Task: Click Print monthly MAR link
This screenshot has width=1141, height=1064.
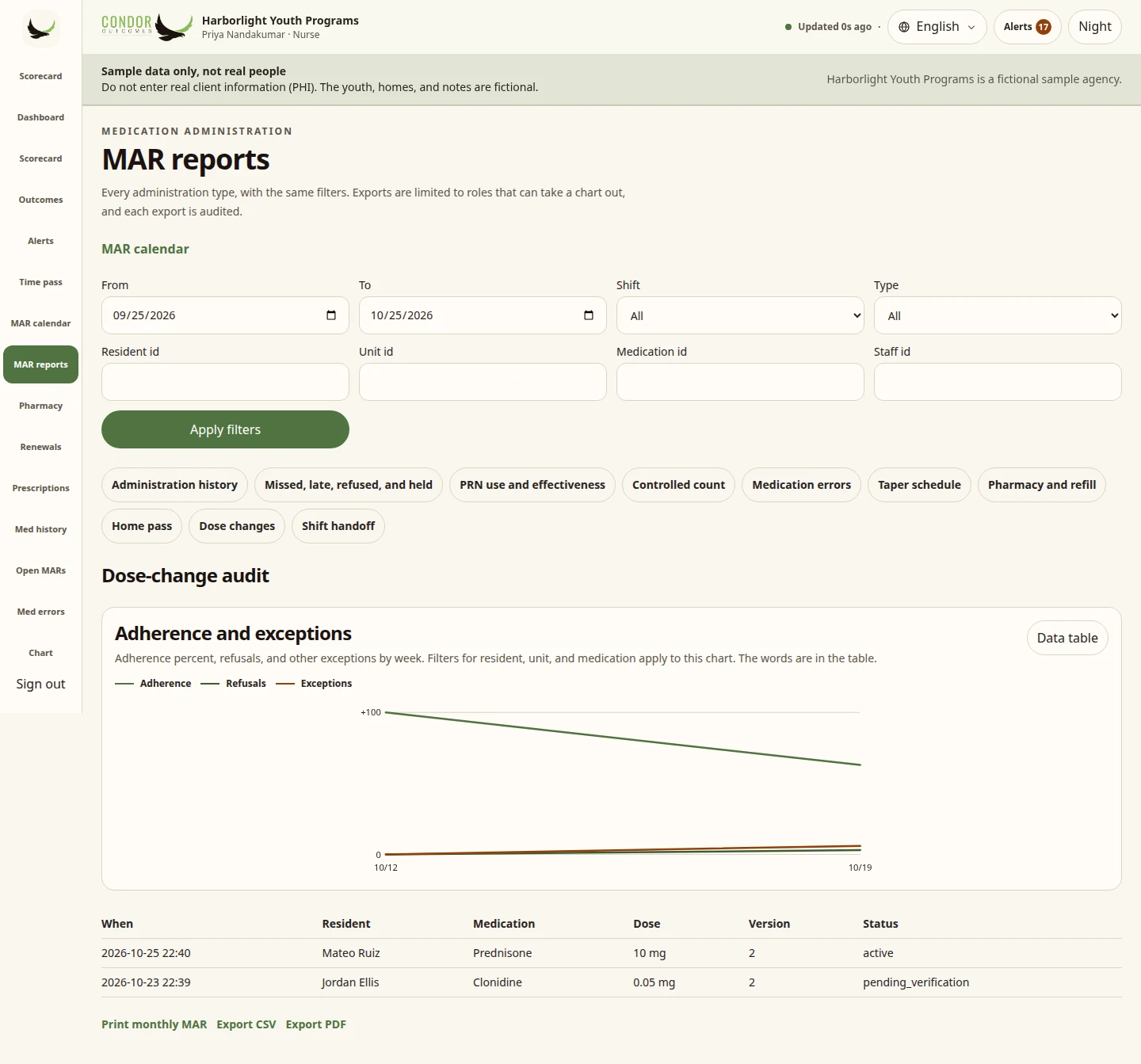Action: point(154,1024)
